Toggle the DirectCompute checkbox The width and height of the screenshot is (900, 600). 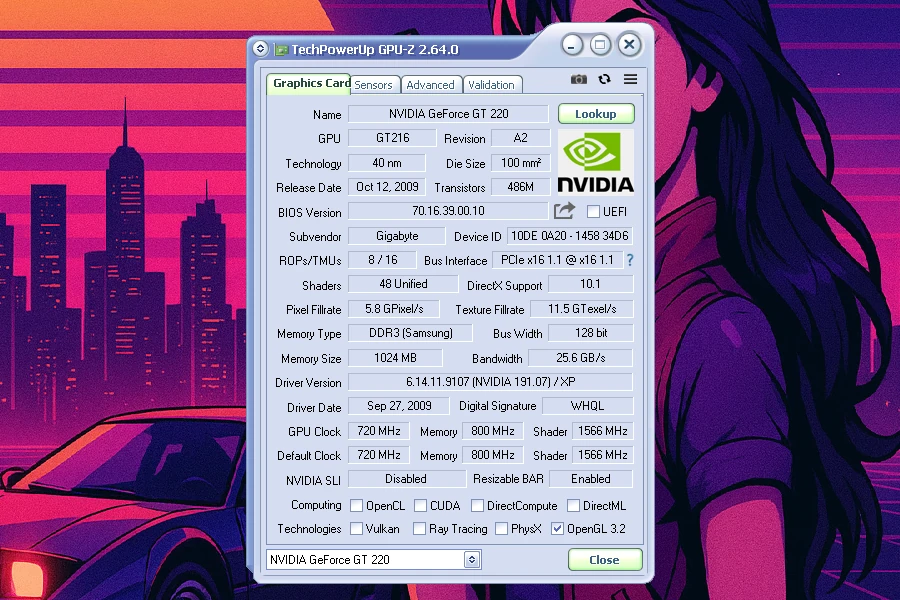point(477,505)
